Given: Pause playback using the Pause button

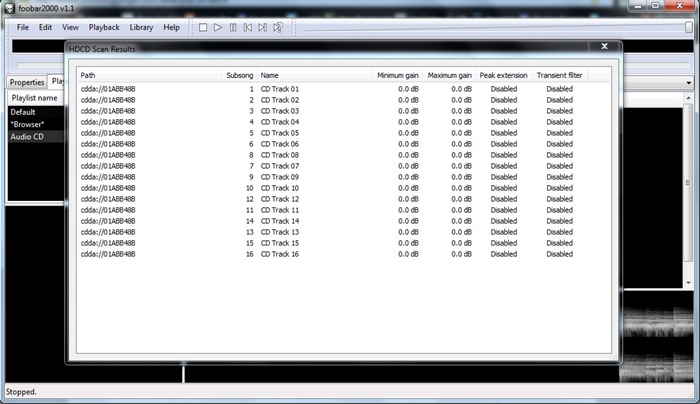Looking at the screenshot, I should point(233,28).
